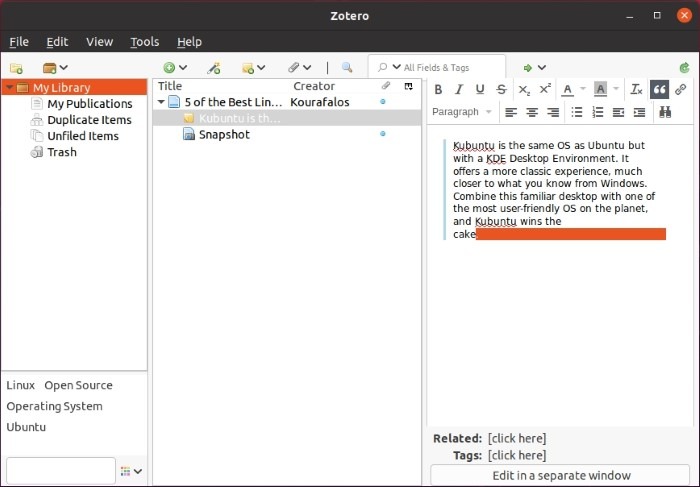The width and height of the screenshot is (700, 487).
Task: Sort items by Creator column
Action: point(314,86)
